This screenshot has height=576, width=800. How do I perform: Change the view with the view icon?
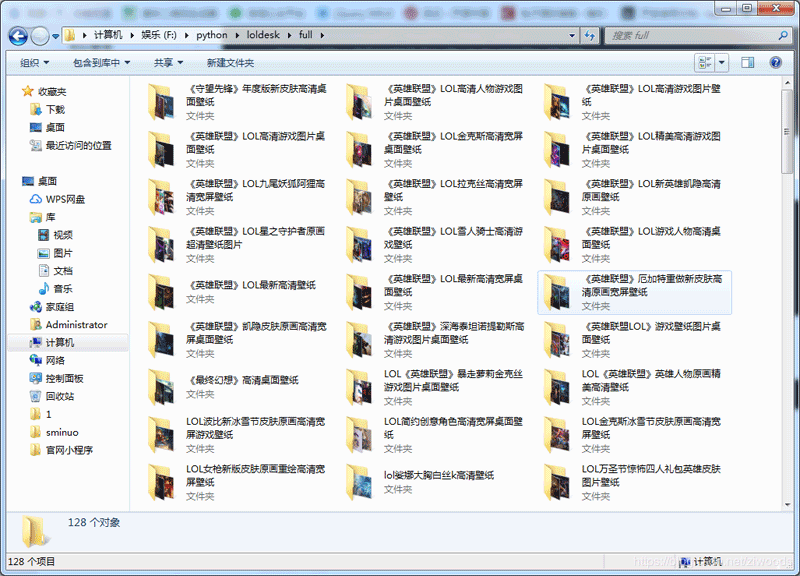coord(705,63)
